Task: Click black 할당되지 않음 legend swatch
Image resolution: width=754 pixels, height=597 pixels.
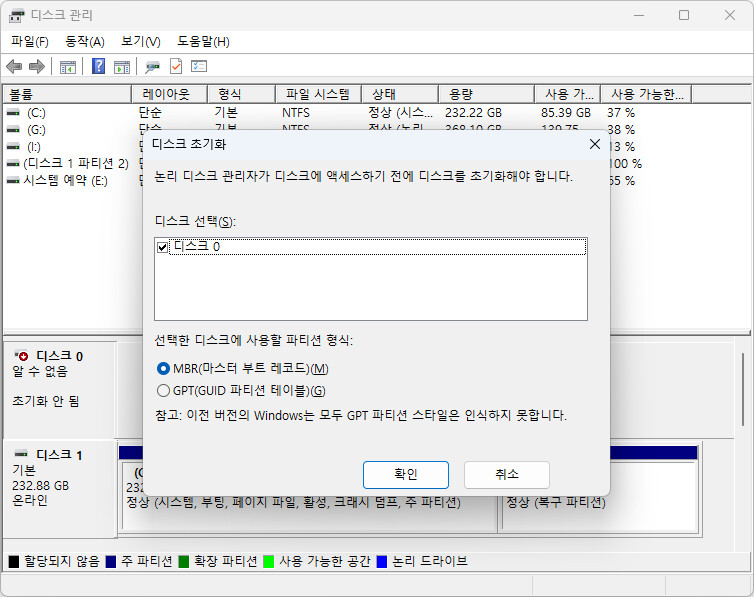Action: coord(14,561)
